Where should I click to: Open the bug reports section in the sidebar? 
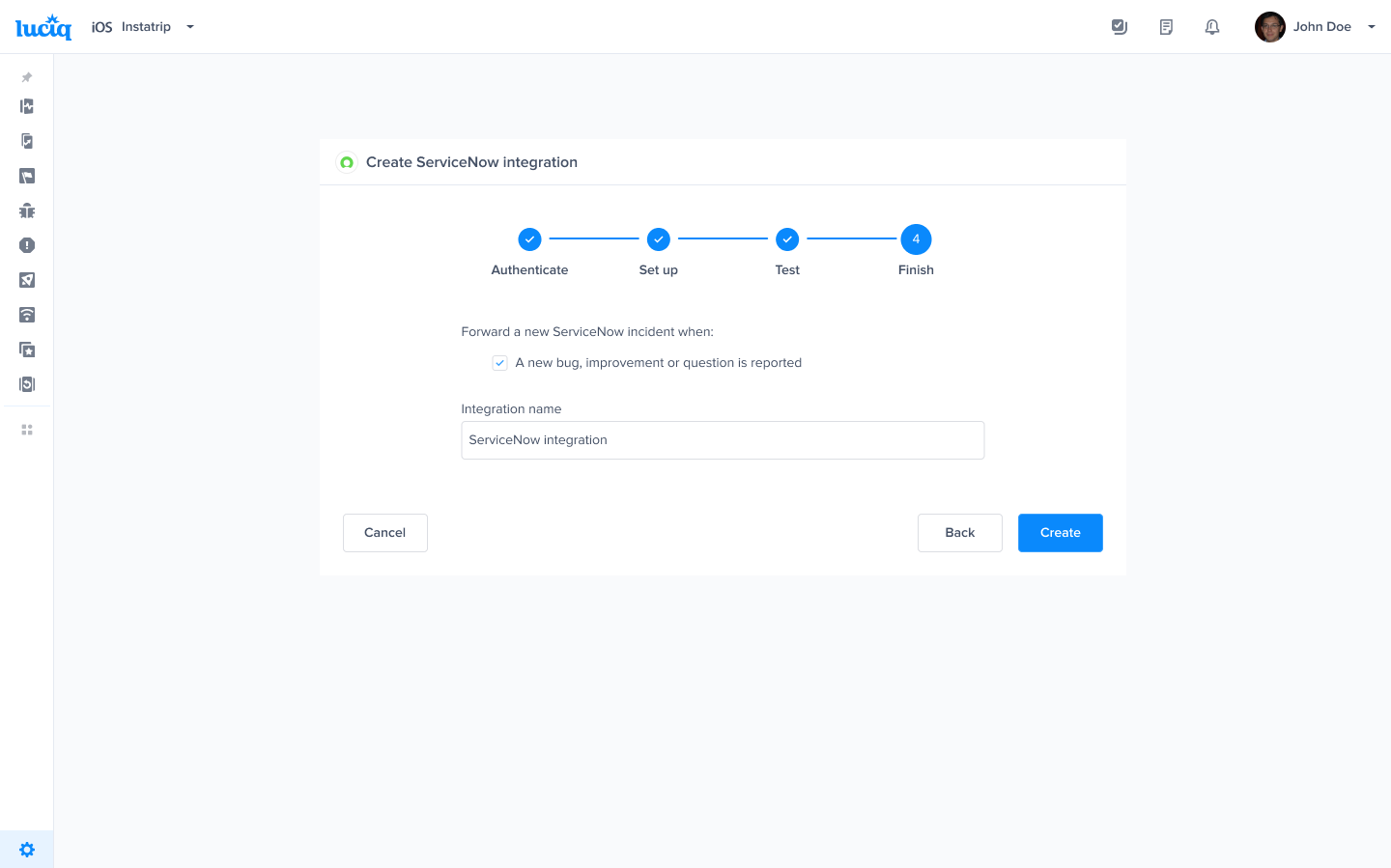point(26,210)
